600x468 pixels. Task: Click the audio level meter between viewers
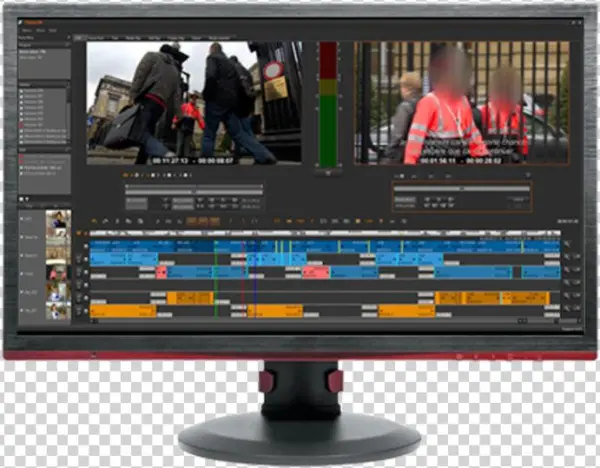[328, 104]
